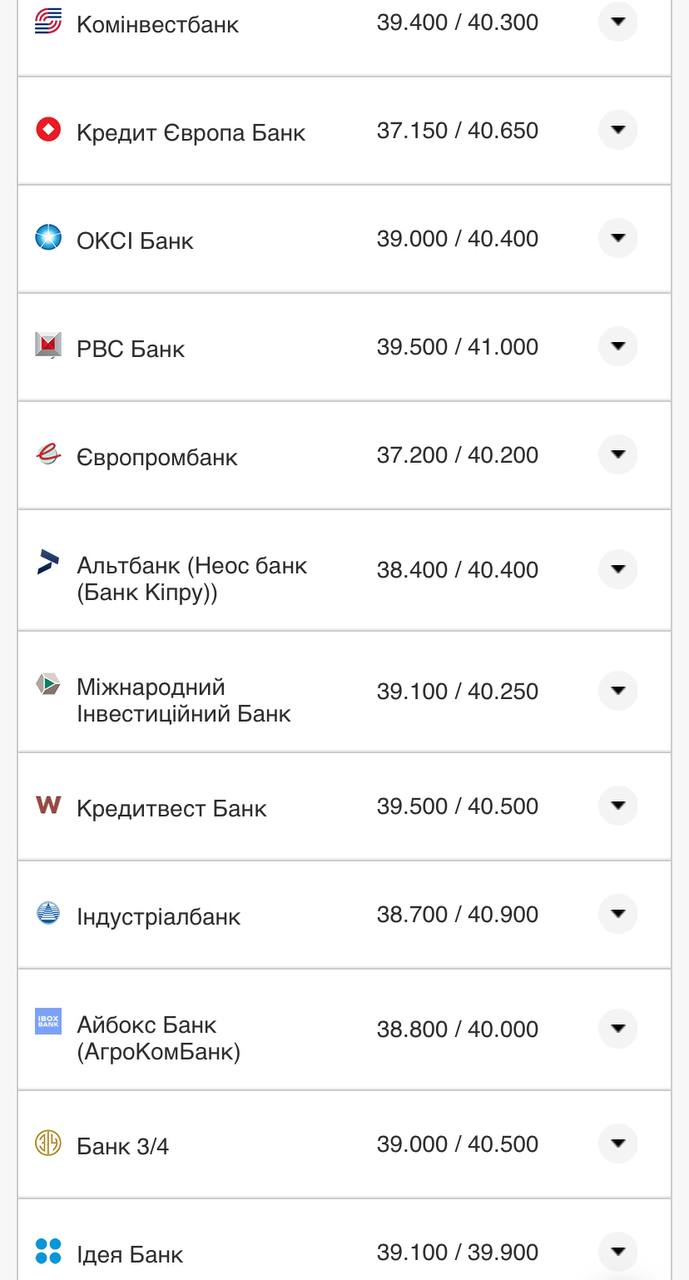Select the ОКСІ Банк globe icon
This screenshot has height=1280, width=689.
pos(47,238)
